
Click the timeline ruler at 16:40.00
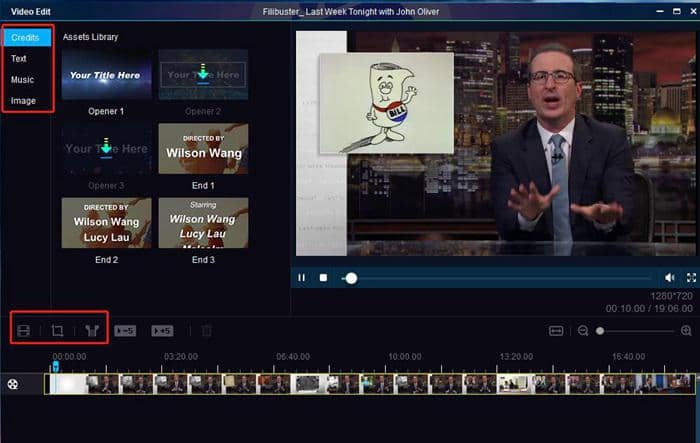click(x=629, y=357)
